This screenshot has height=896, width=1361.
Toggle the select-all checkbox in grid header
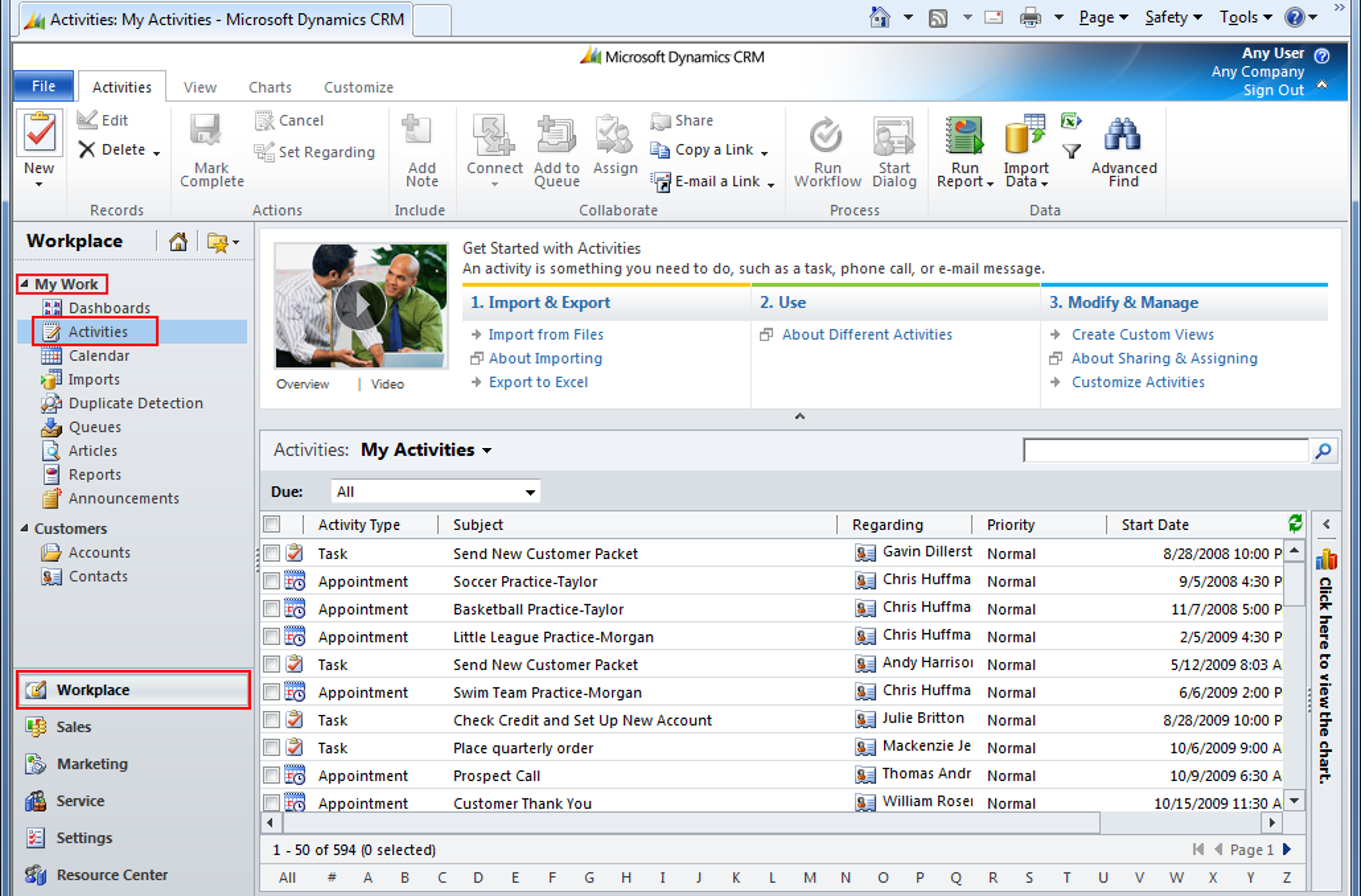pos(272,524)
